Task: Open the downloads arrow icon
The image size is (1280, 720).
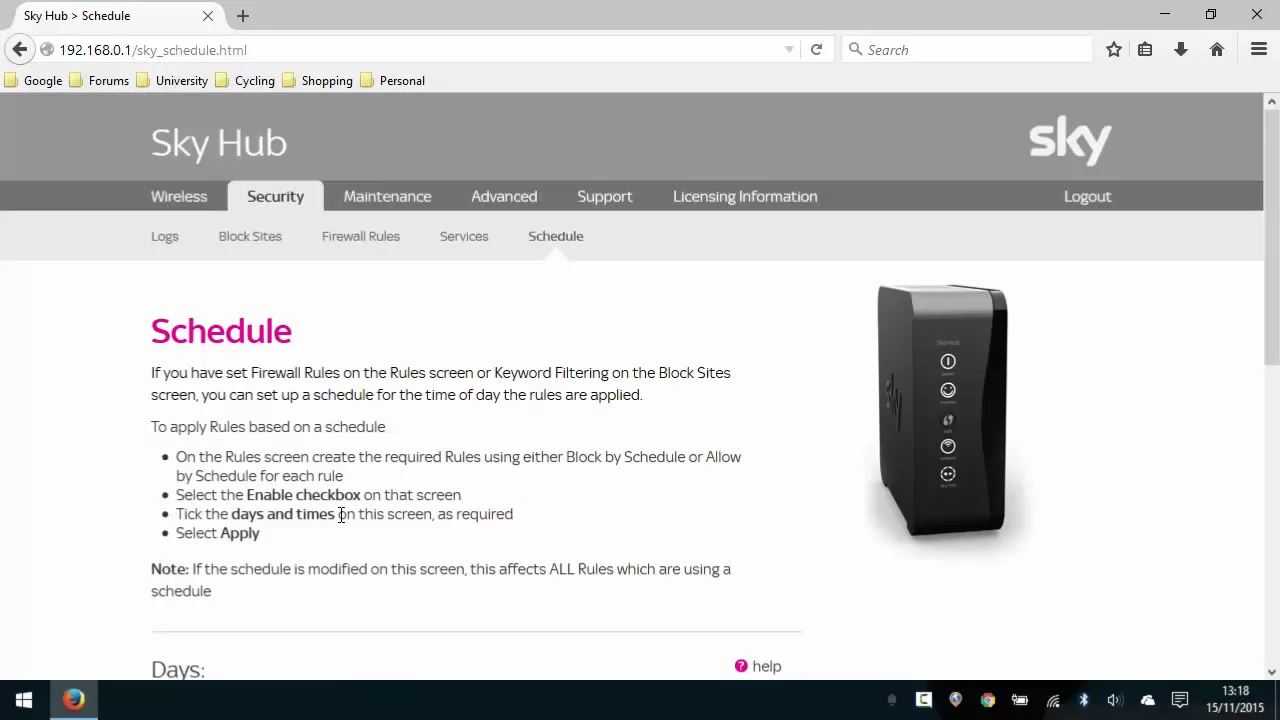Action: point(1181,49)
